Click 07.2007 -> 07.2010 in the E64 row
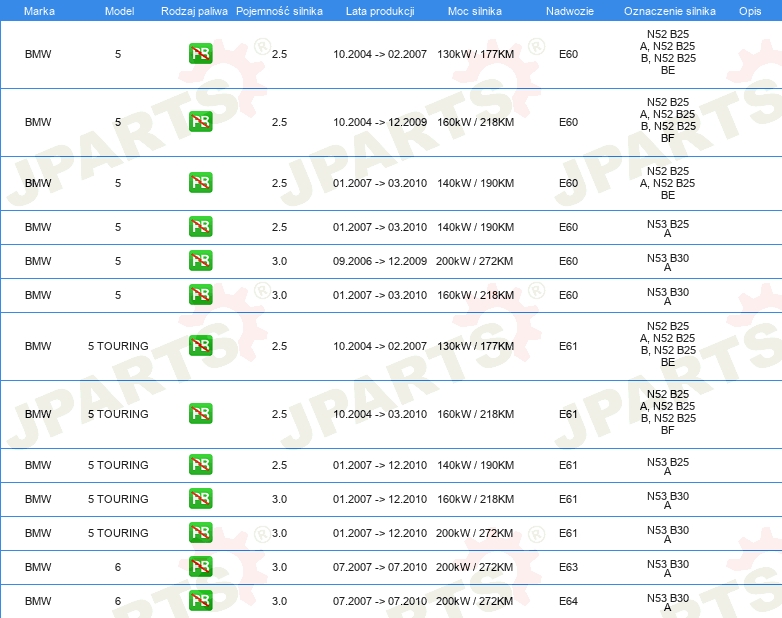Screen dimensions: 782x618 point(380,601)
